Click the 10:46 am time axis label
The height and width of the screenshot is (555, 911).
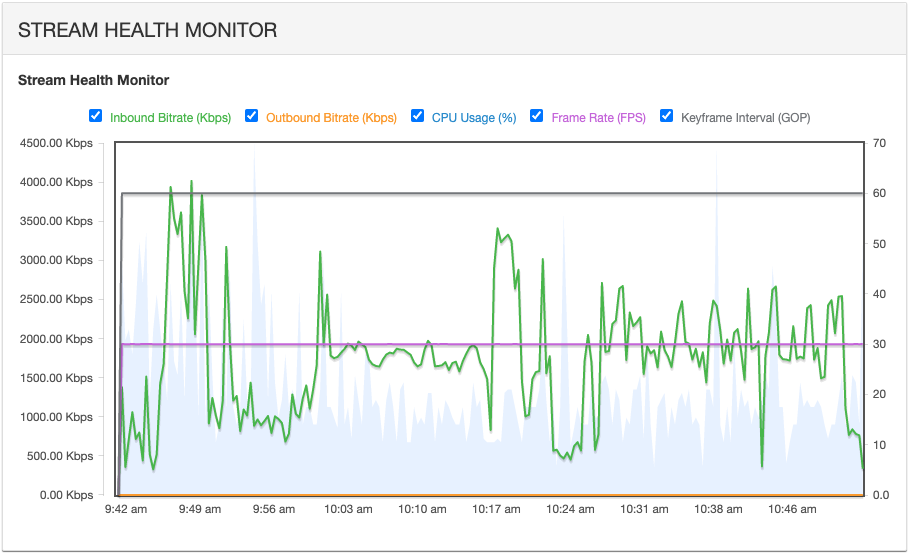point(791,509)
